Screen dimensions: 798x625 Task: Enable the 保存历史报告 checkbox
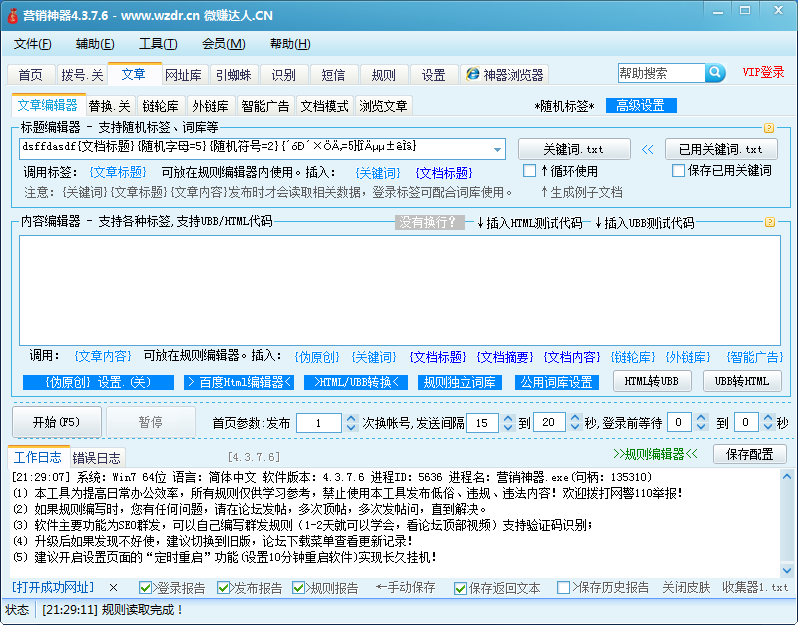(x=563, y=588)
